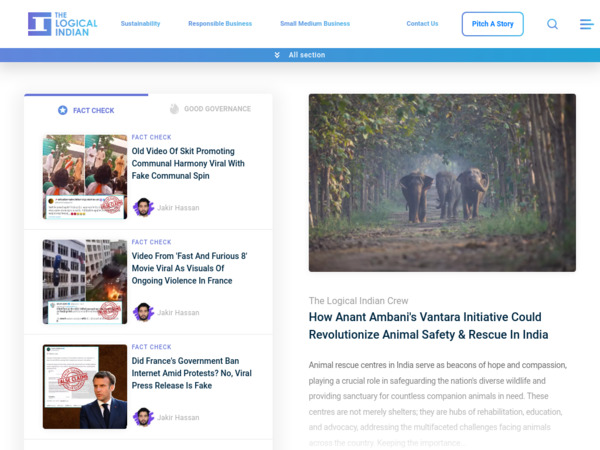Click the Fact Check star icon
The width and height of the screenshot is (600, 450).
click(63, 110)
